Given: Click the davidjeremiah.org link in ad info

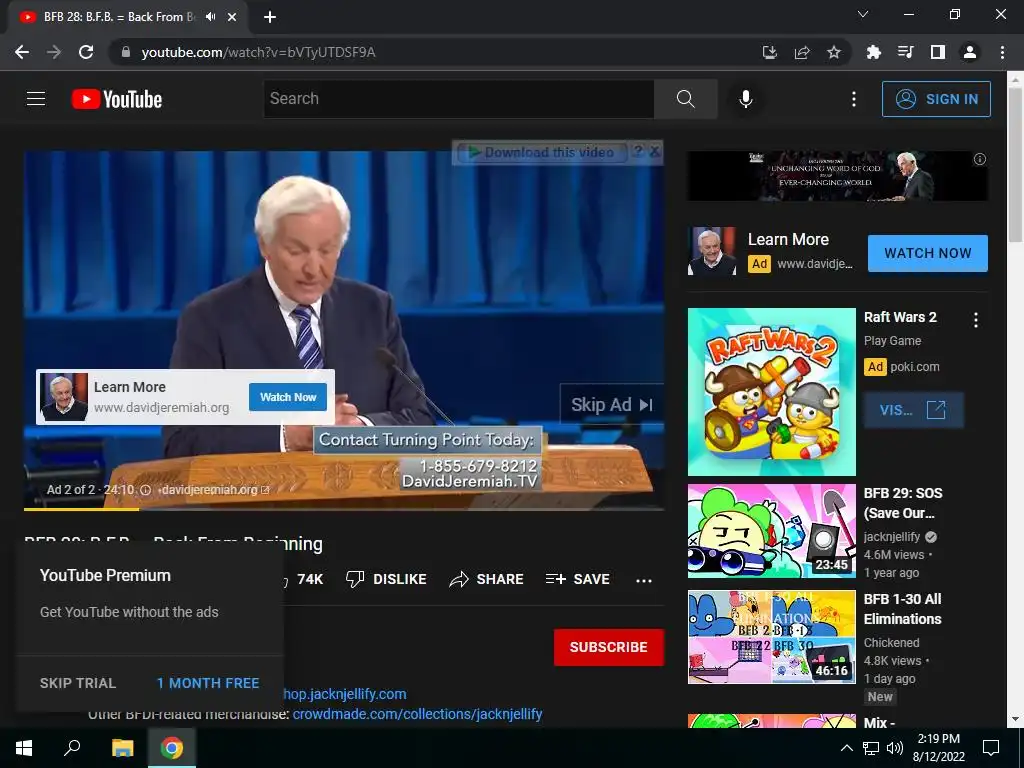Looking at the screenshot, I should point(214,490).
